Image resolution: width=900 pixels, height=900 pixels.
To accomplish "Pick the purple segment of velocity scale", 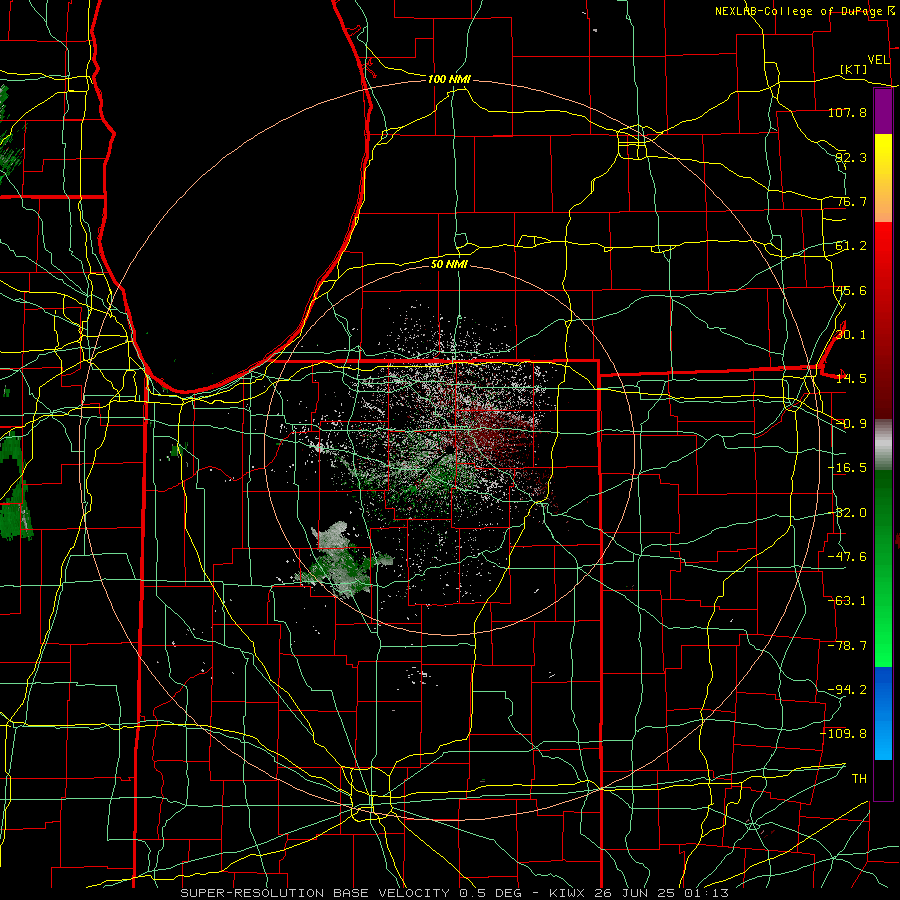I will 883,112.
